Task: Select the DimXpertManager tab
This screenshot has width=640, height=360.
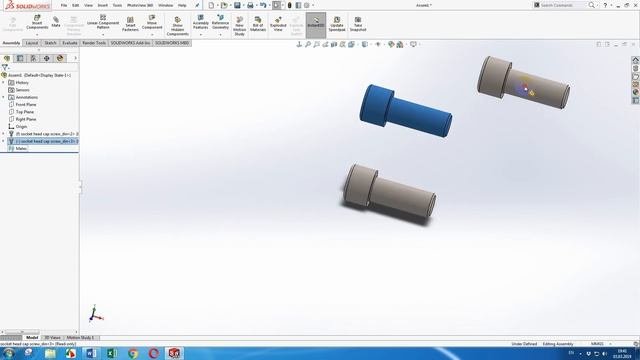Action: 47,58
